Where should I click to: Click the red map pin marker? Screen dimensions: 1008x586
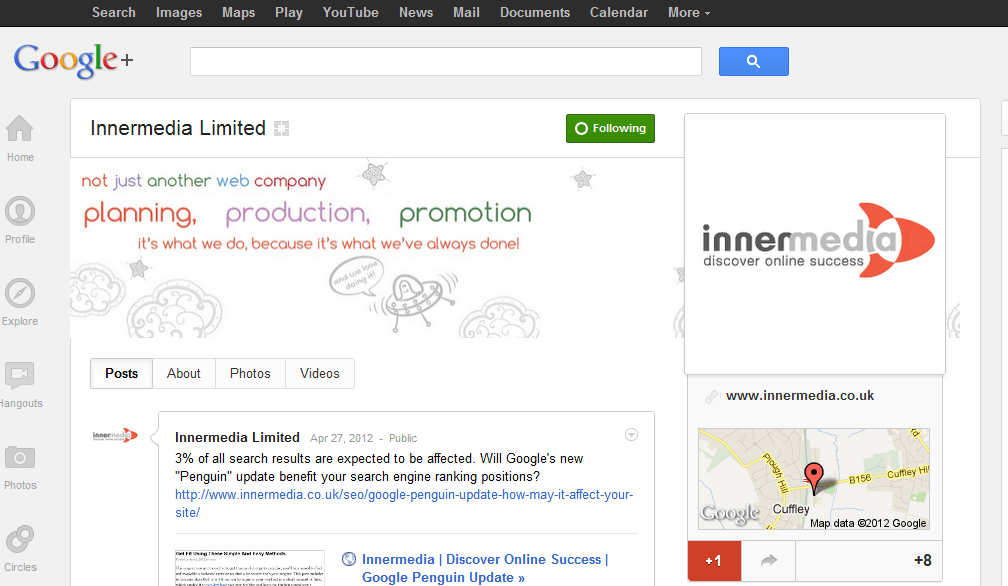814,477
